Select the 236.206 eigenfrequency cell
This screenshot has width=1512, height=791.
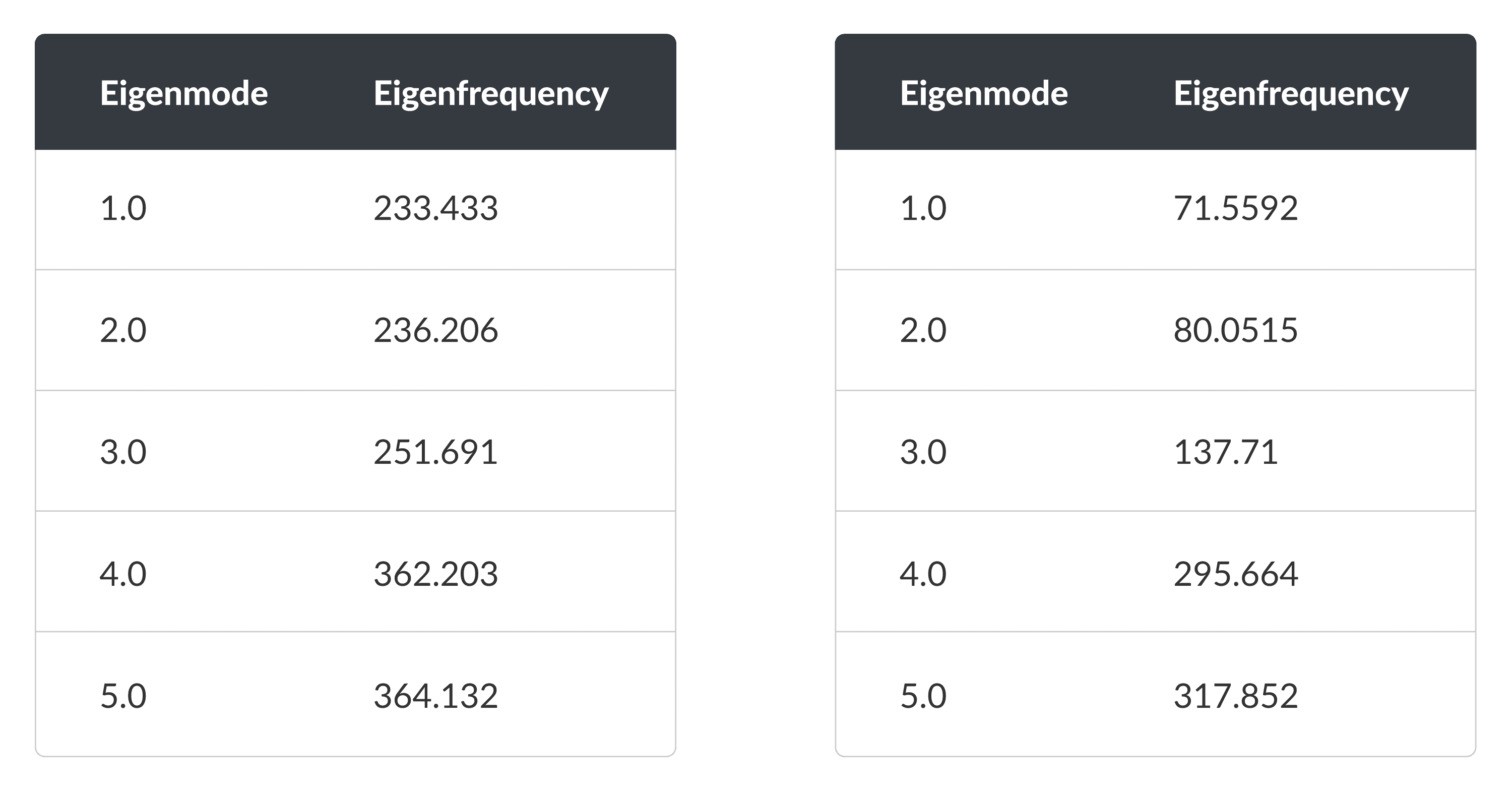point(435,330)
